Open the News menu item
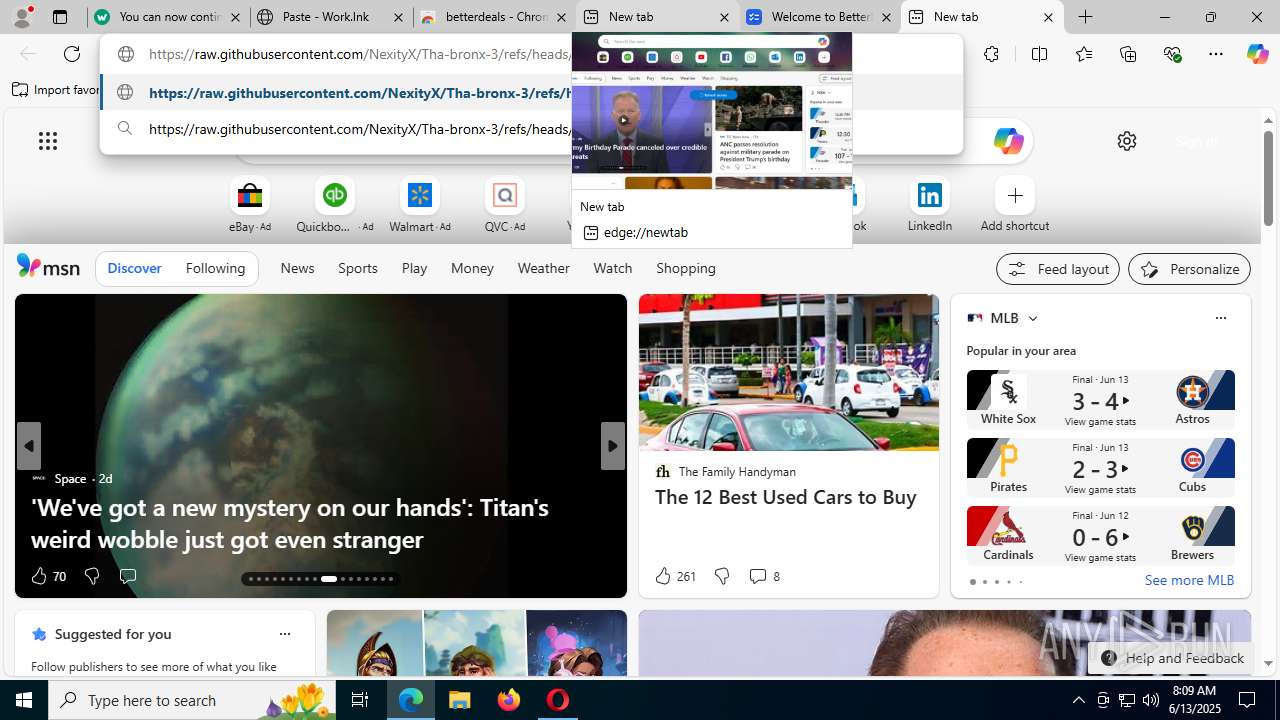This screenshot has height=720, width=1280. click(x=297, y=268)
